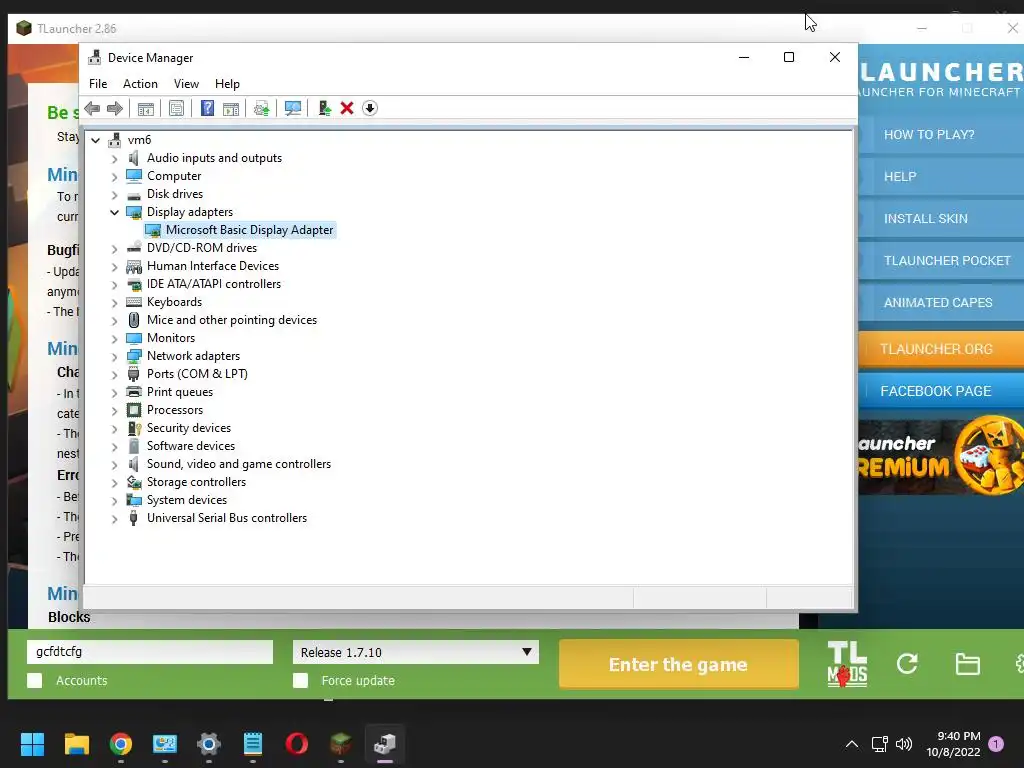The height and width of the screenshot is (768, 1024).
Task: Open the Action menu in Device Manager
Action: click(140, 84)
